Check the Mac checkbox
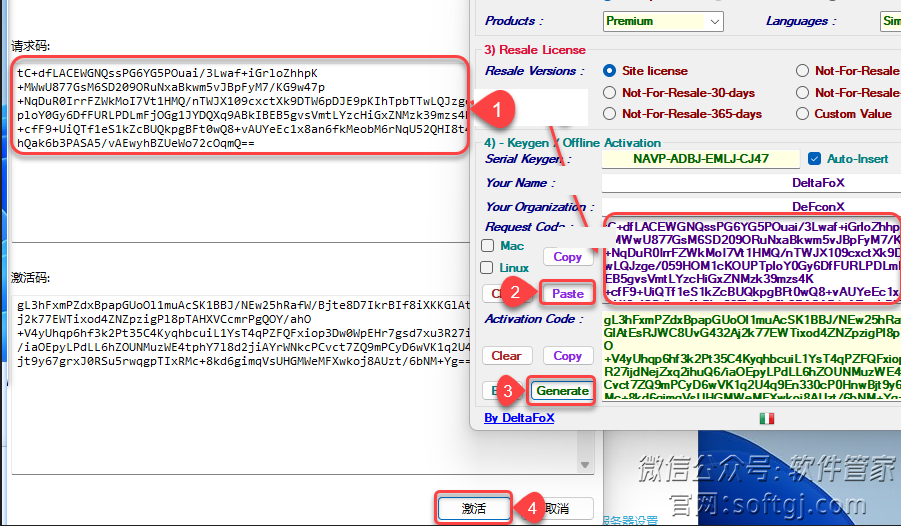 (488, 246)
